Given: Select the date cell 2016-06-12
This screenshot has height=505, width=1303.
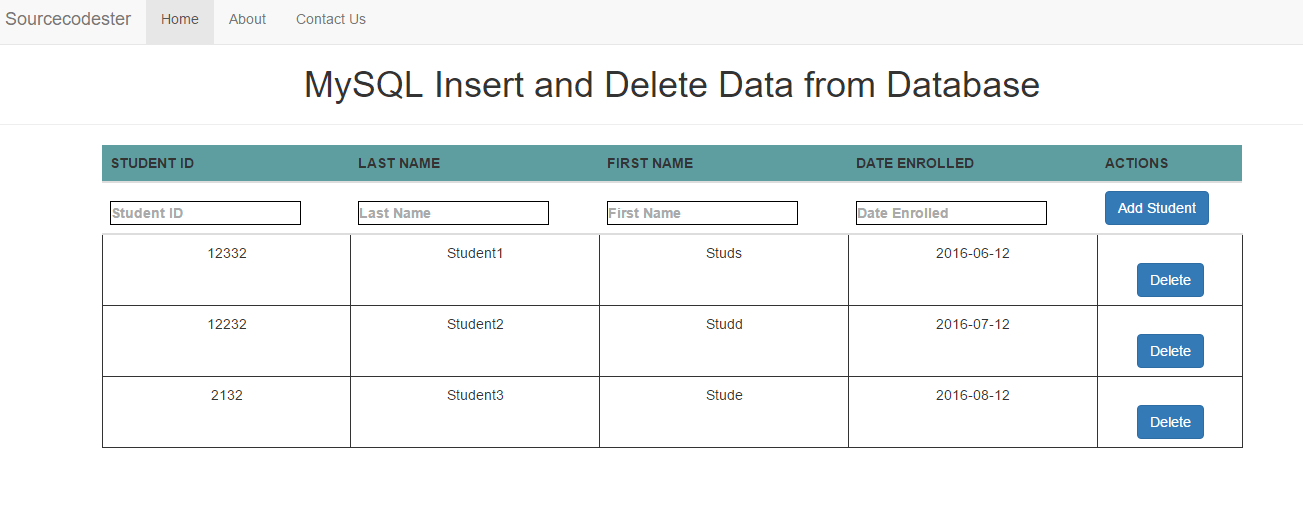Looking at the screenshot, I should (x=973, y=270).
